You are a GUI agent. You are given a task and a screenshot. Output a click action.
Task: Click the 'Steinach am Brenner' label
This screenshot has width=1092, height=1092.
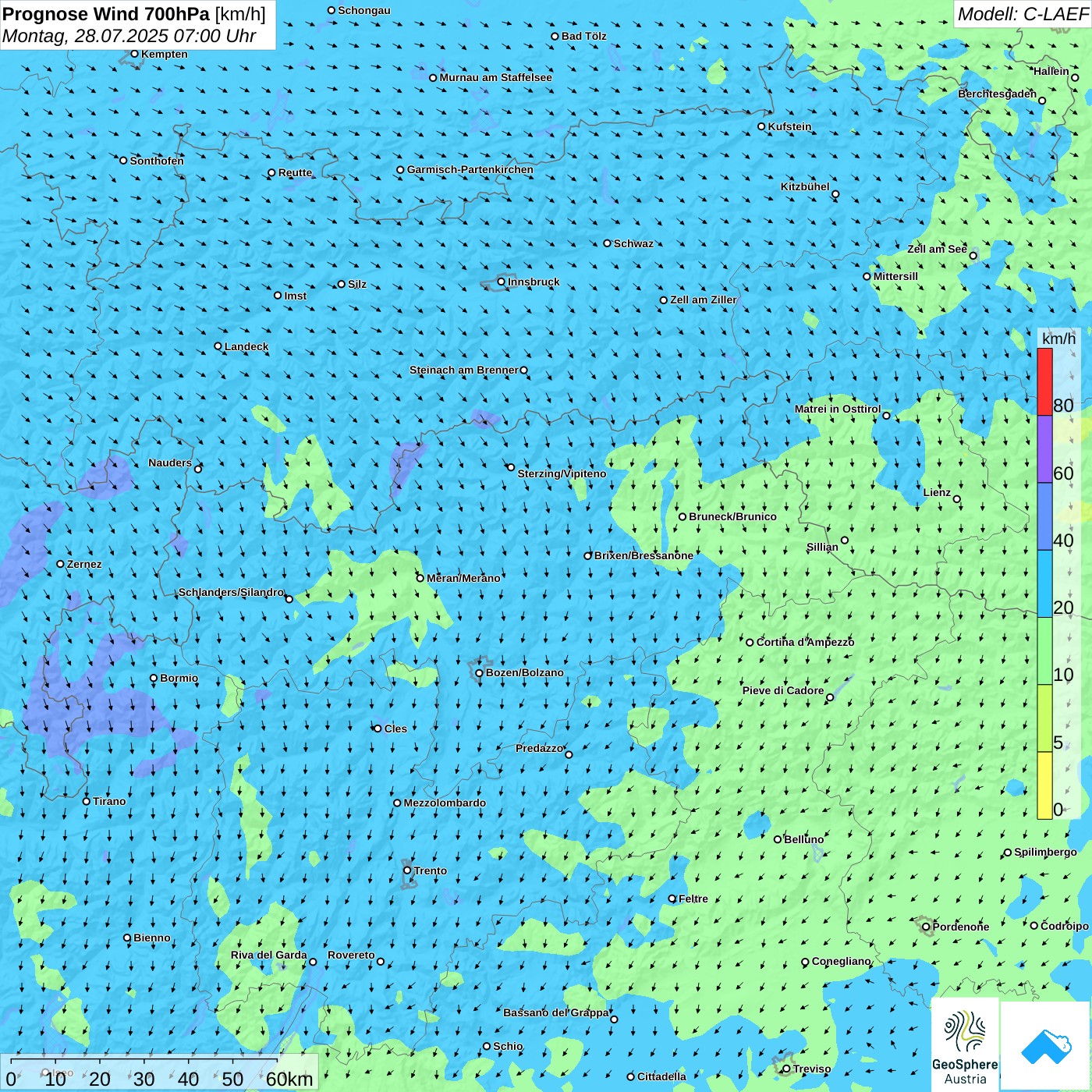464,370
